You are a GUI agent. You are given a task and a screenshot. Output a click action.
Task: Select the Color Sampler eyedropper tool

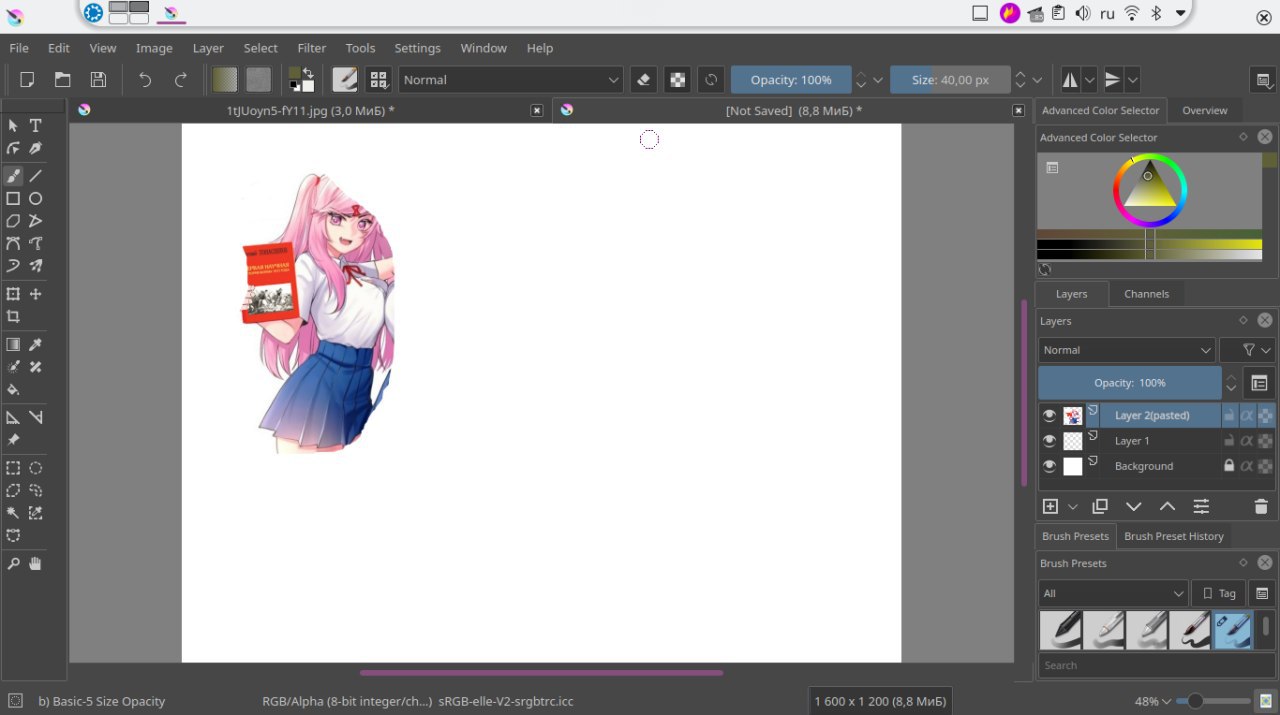(x=35, y=345)
